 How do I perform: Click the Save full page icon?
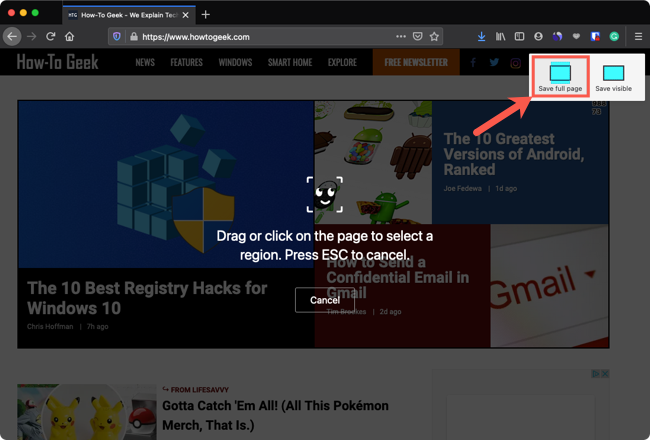click(560, 73)
